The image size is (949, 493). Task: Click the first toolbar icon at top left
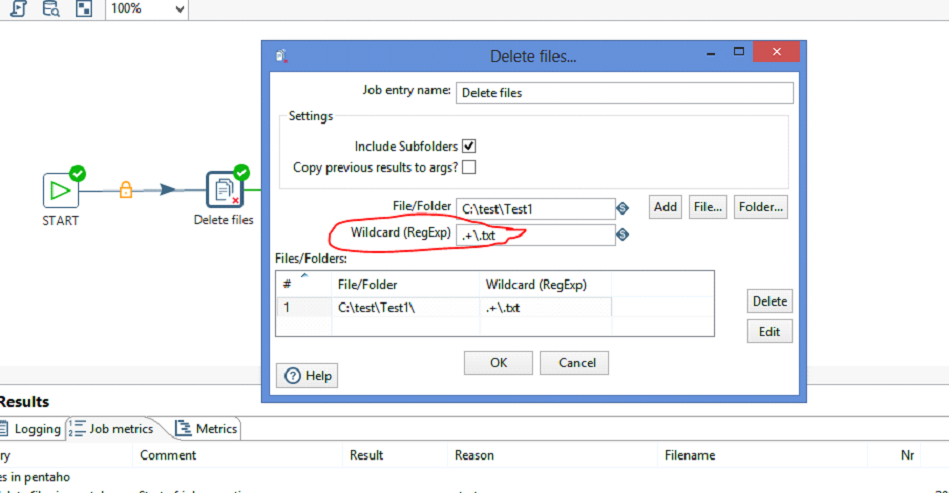pyautogui.click(x=19, y=8)
